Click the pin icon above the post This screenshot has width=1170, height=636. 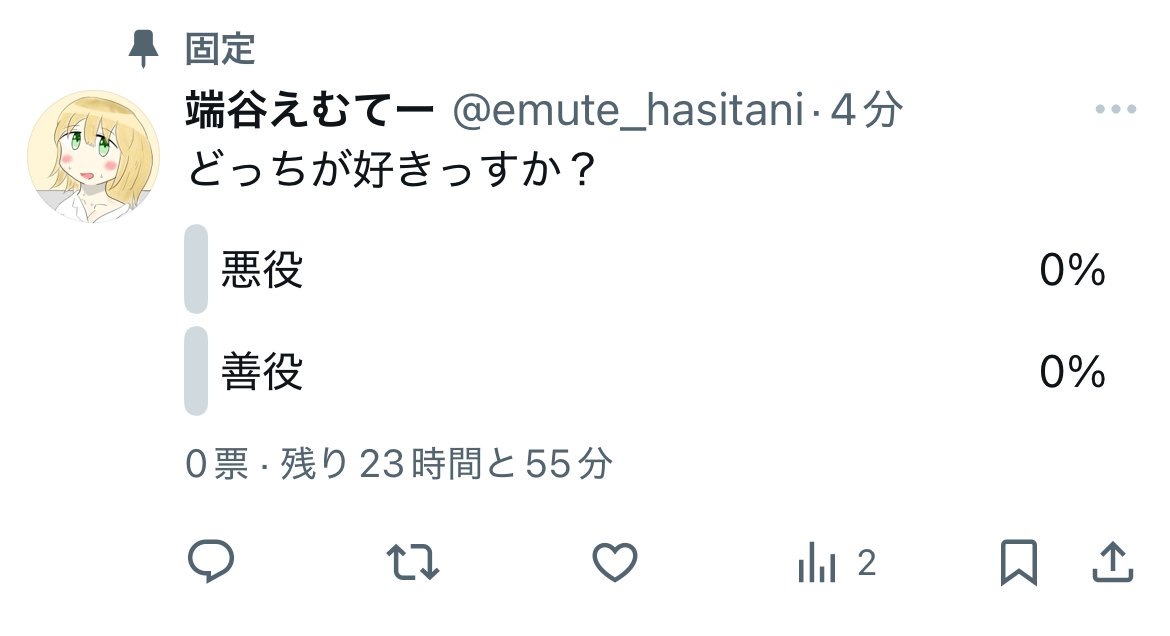[x=144, y=48]
